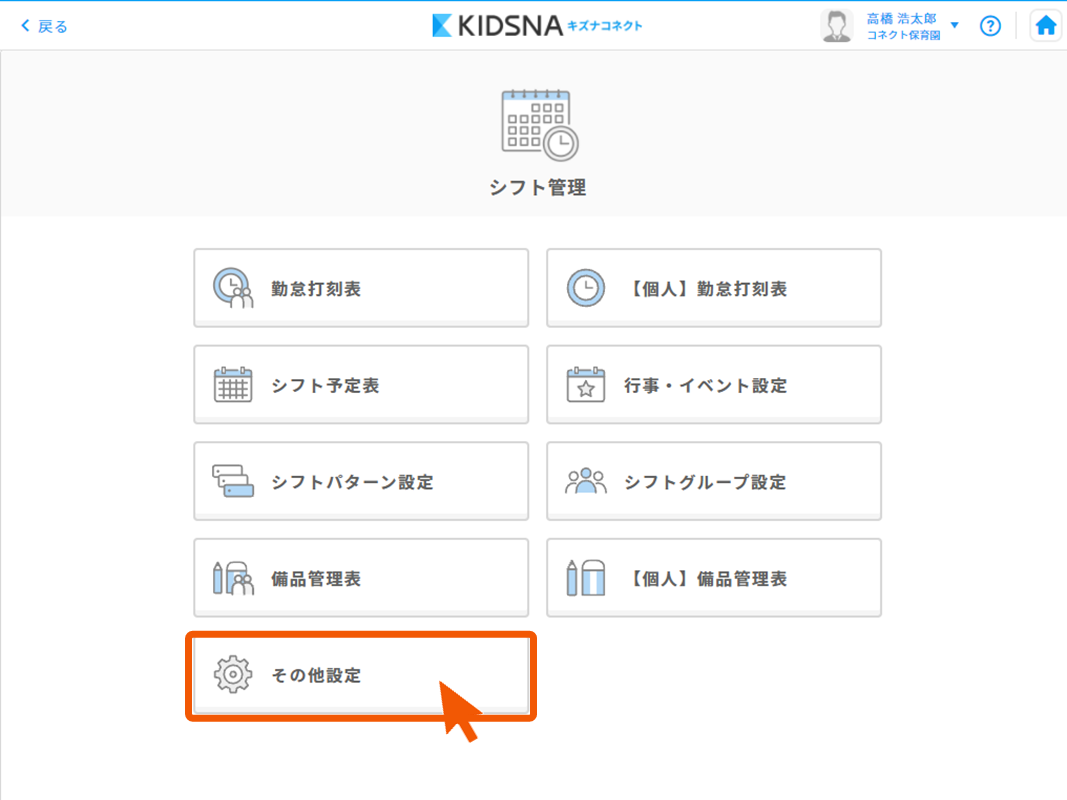Click the KIDSNA キズナコネクト logo

click(x=537, y=26)
